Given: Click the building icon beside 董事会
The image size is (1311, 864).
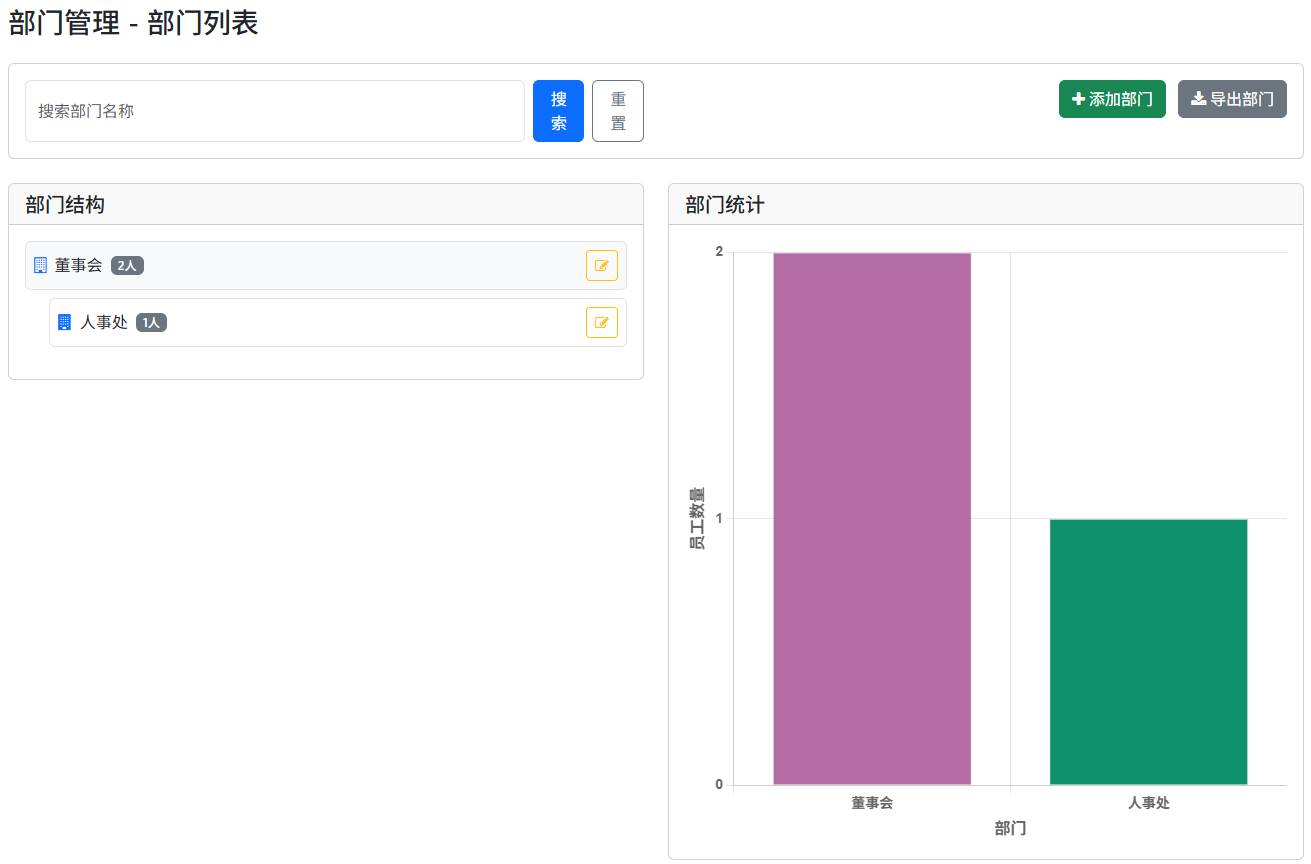Looking at the screenshot, I should click(x=40, y=266).
